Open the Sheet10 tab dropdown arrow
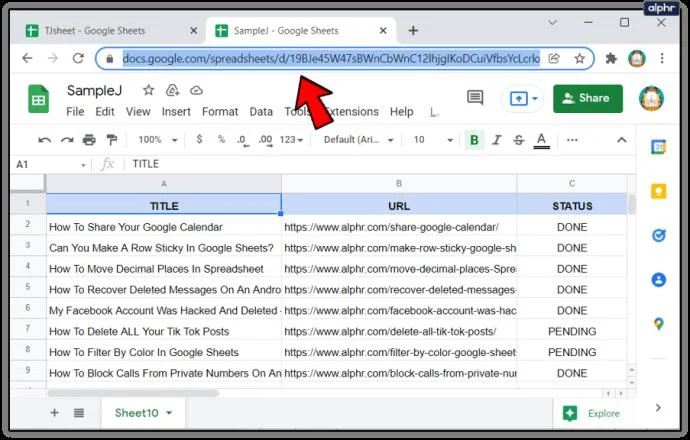This screenshot has height=440, width=690. point(169,413)
